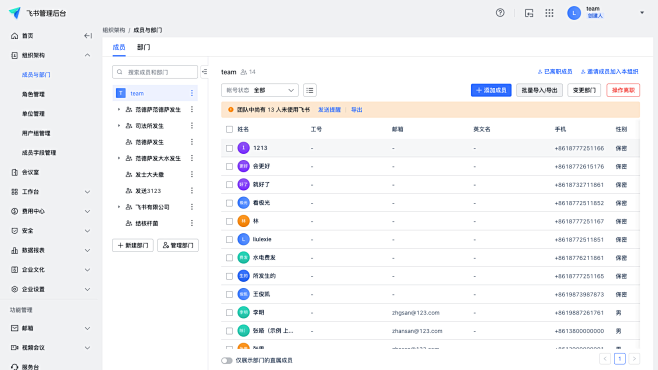658x370 pixels.
Task: Click the red 操作离职 button
Action: pos(623,90)
